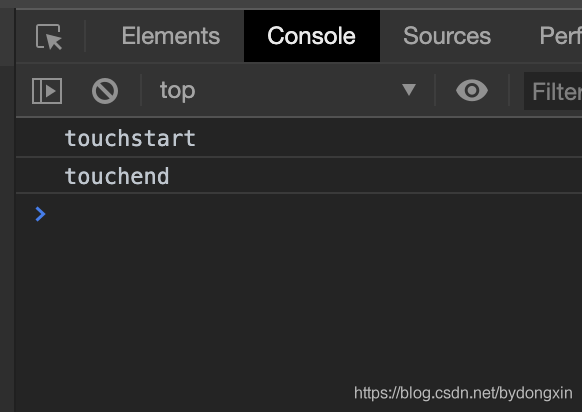Clear console with the ban icon
582x412 pixels.
[105, 91]
